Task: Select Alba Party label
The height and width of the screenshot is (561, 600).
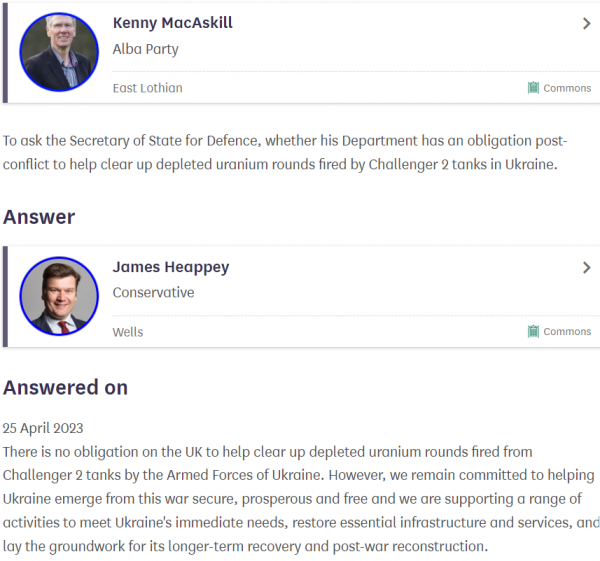Action: [x=145, y=49]
